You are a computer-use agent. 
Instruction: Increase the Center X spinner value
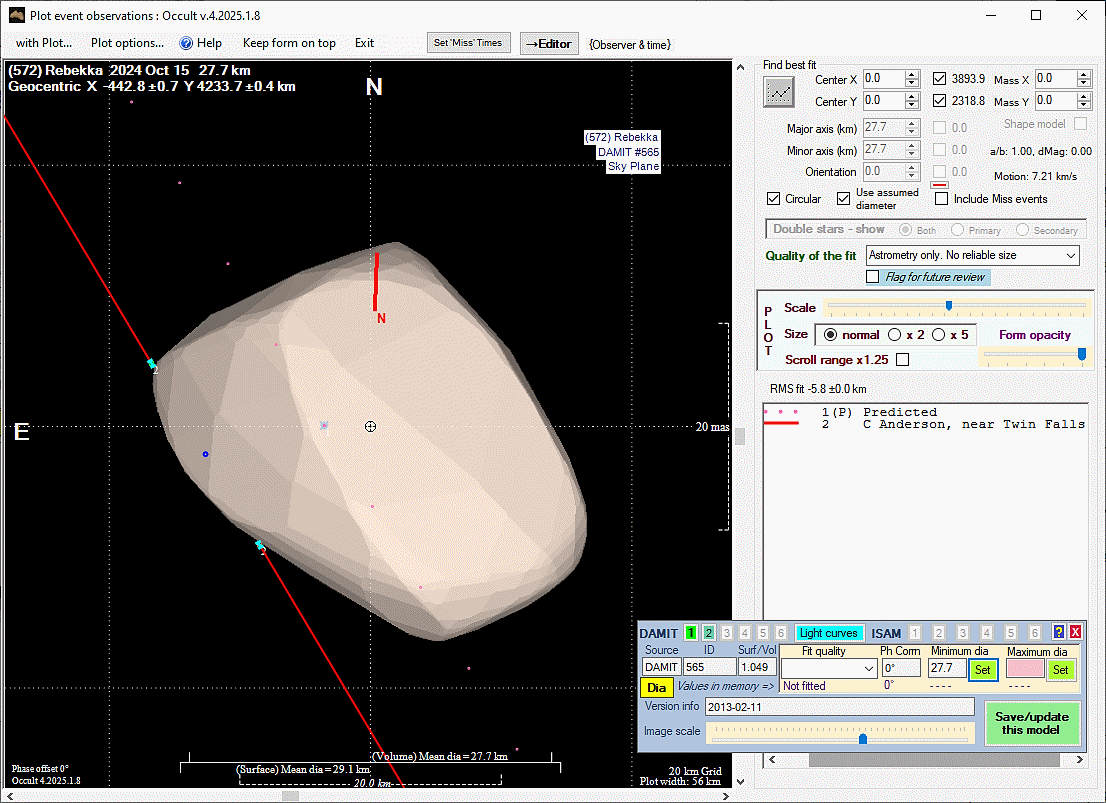911,75
